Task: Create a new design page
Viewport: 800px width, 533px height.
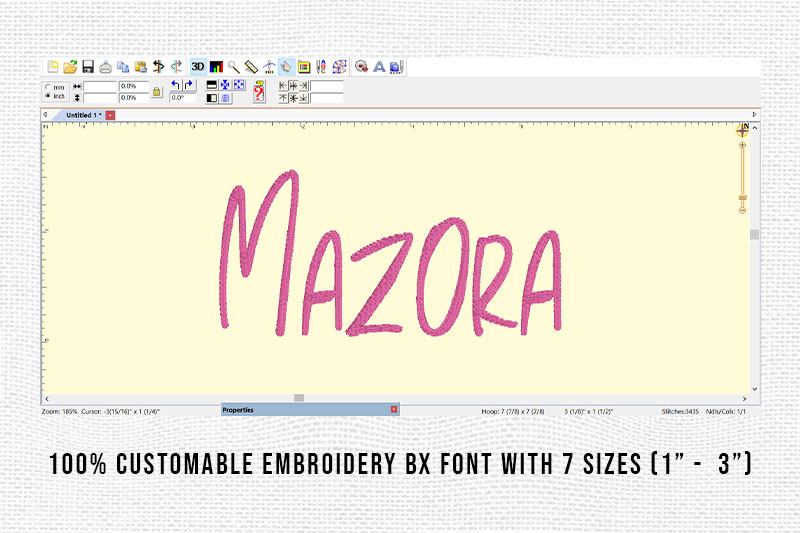Action: pos(53,67)
